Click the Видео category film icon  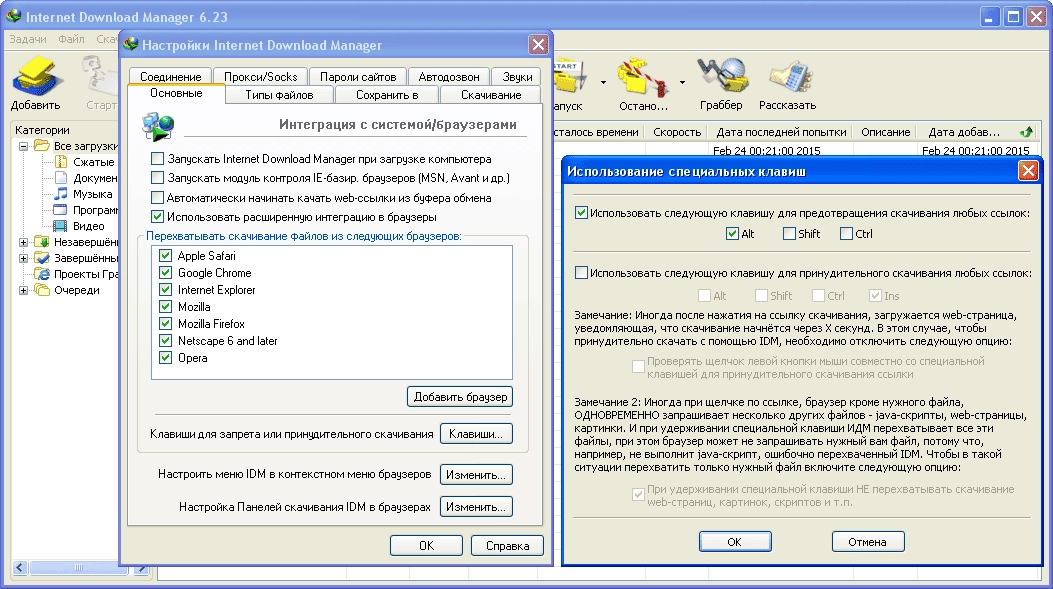click(x=60, y=226)
